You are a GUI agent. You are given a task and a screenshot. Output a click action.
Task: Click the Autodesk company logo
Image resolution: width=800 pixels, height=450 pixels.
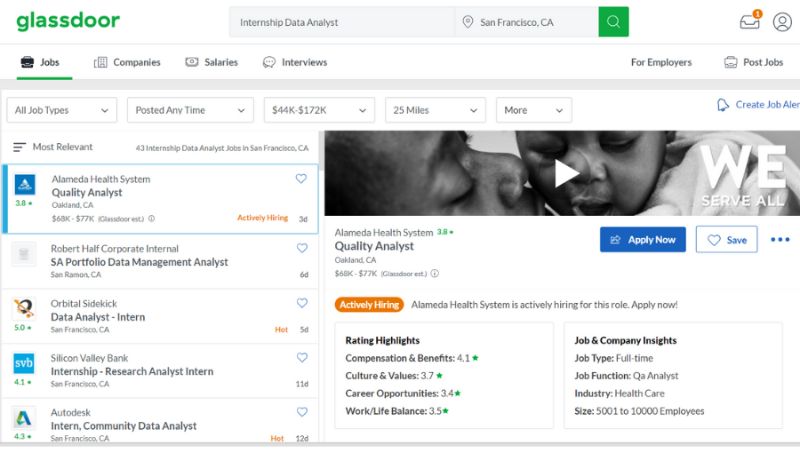tap(23, 418)
